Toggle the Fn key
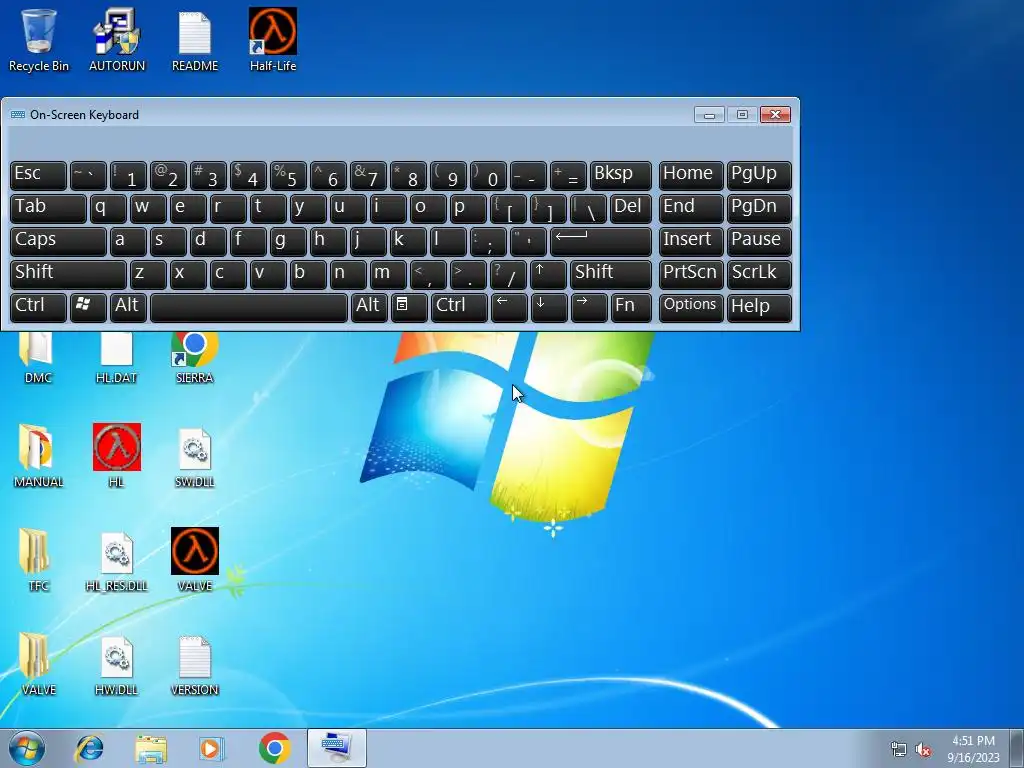 [631, 307]
